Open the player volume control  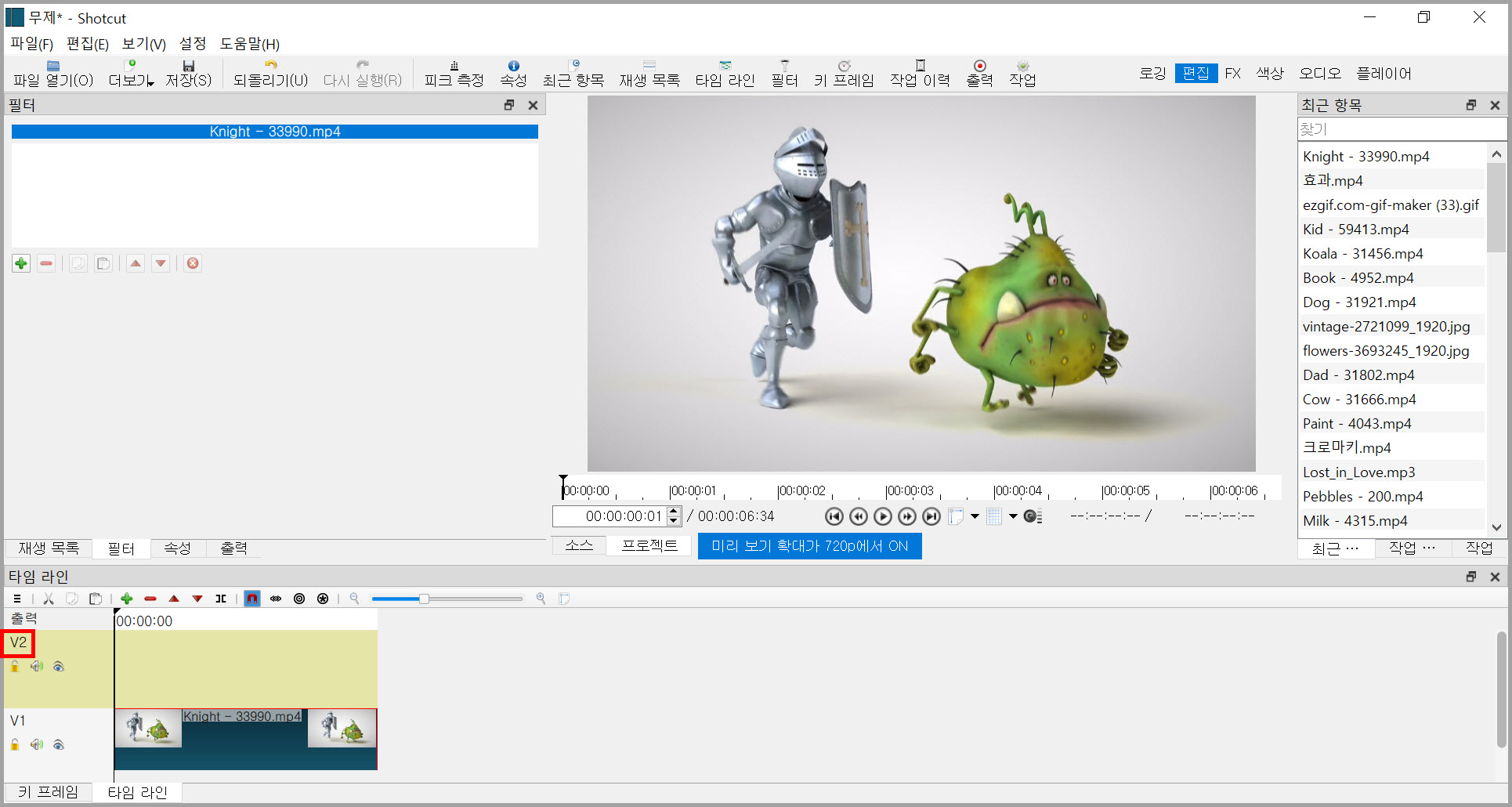[x=1033, y=516]
